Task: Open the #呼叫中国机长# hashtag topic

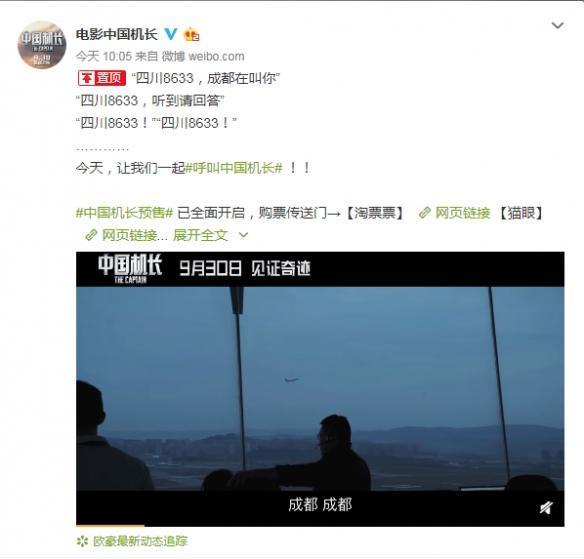Action: click(234, 168)
